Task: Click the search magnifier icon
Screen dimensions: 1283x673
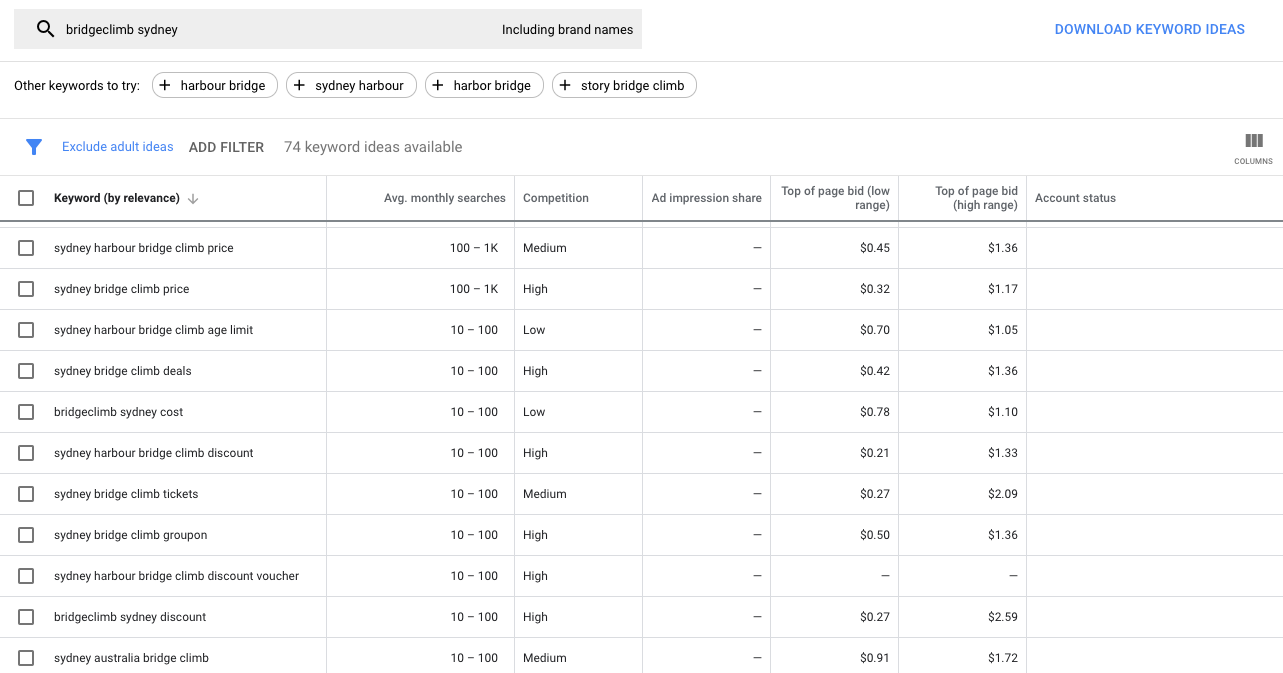Action: coord(45,29)
